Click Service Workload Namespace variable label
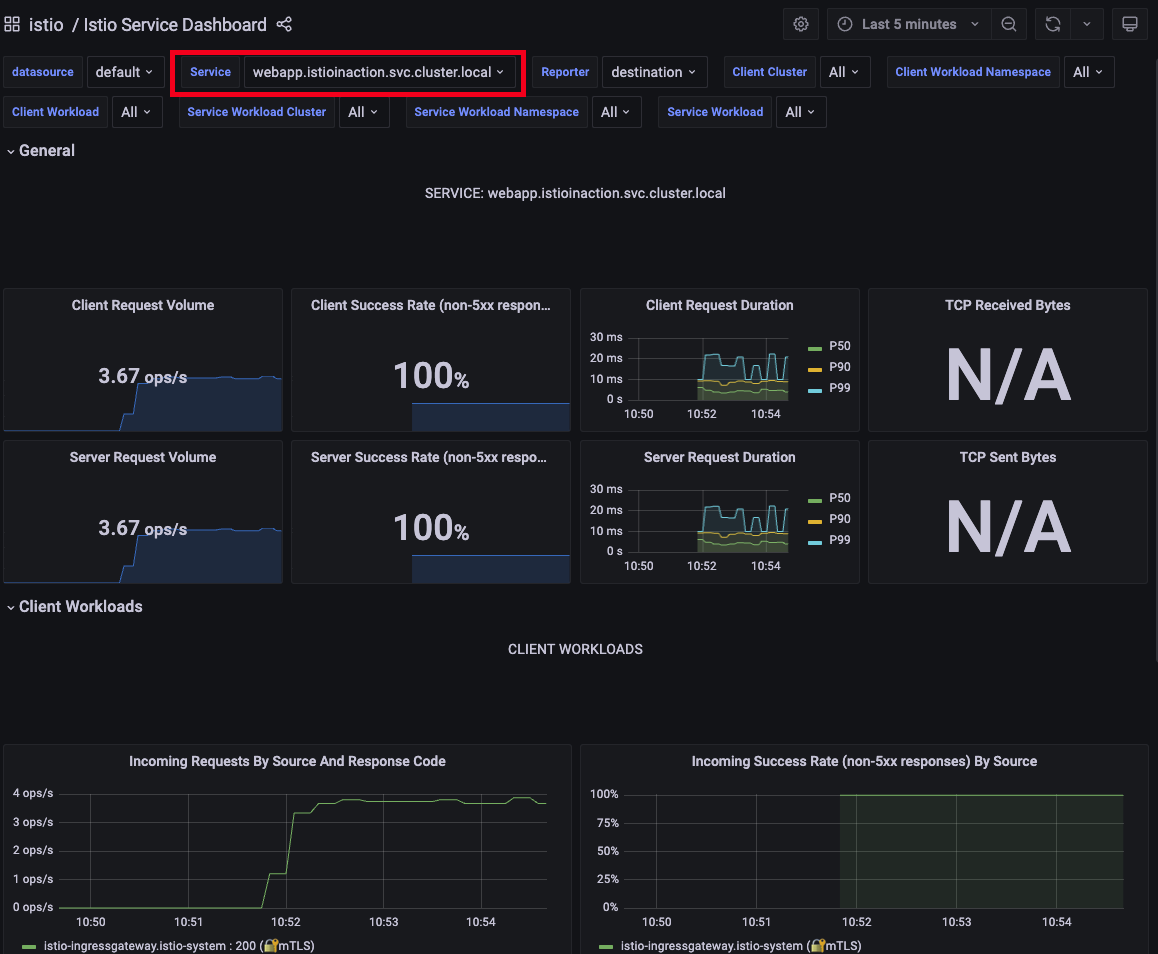Image resolution: width=1158 pixels, height=954 pixels. click(x=496, y=111)
